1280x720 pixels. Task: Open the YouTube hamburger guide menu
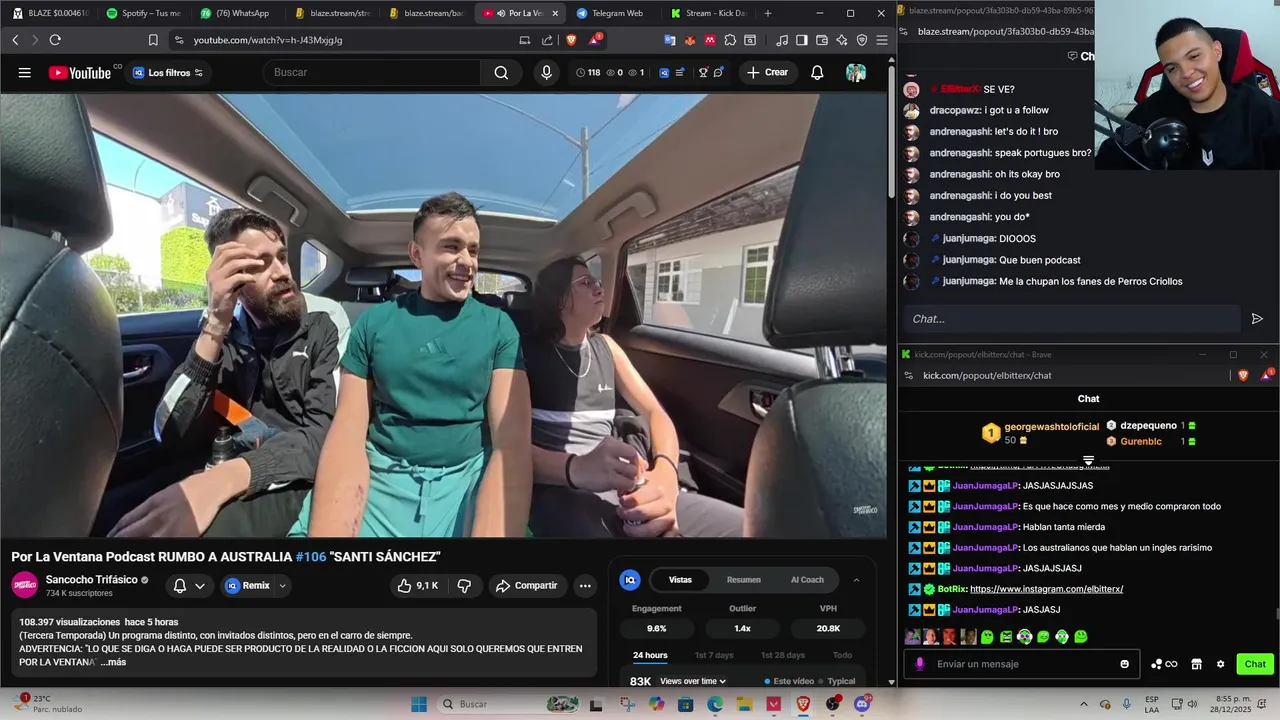(x=24, y=72)
